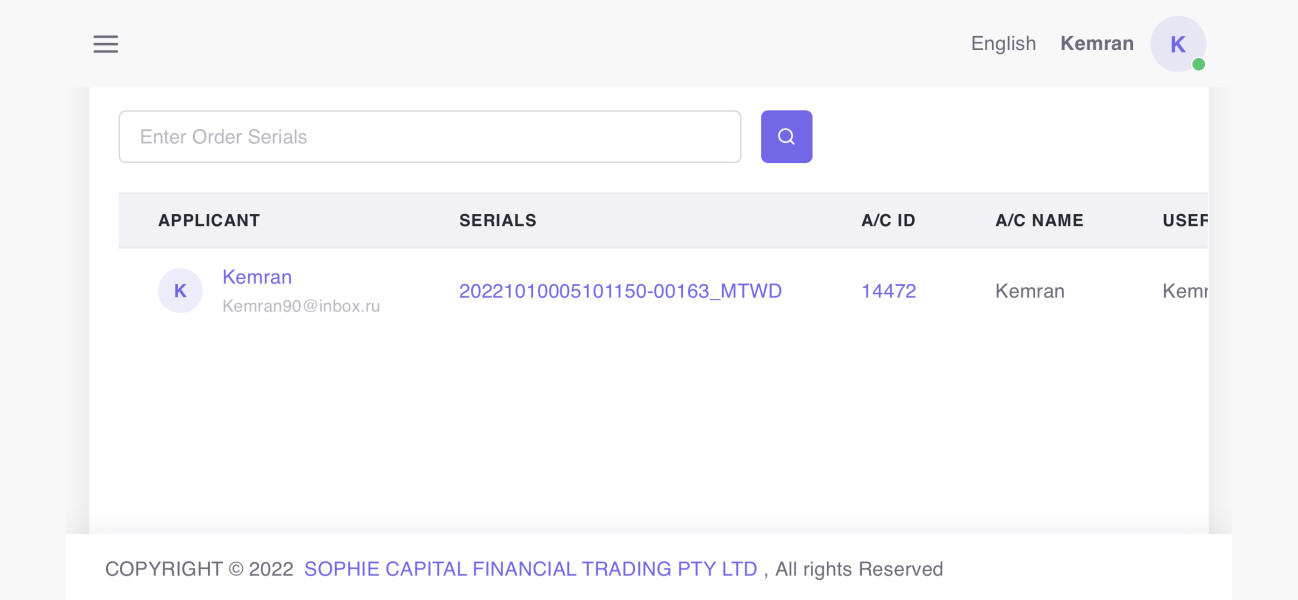Open the K profile avatar in header

[x=1177, y=44]
